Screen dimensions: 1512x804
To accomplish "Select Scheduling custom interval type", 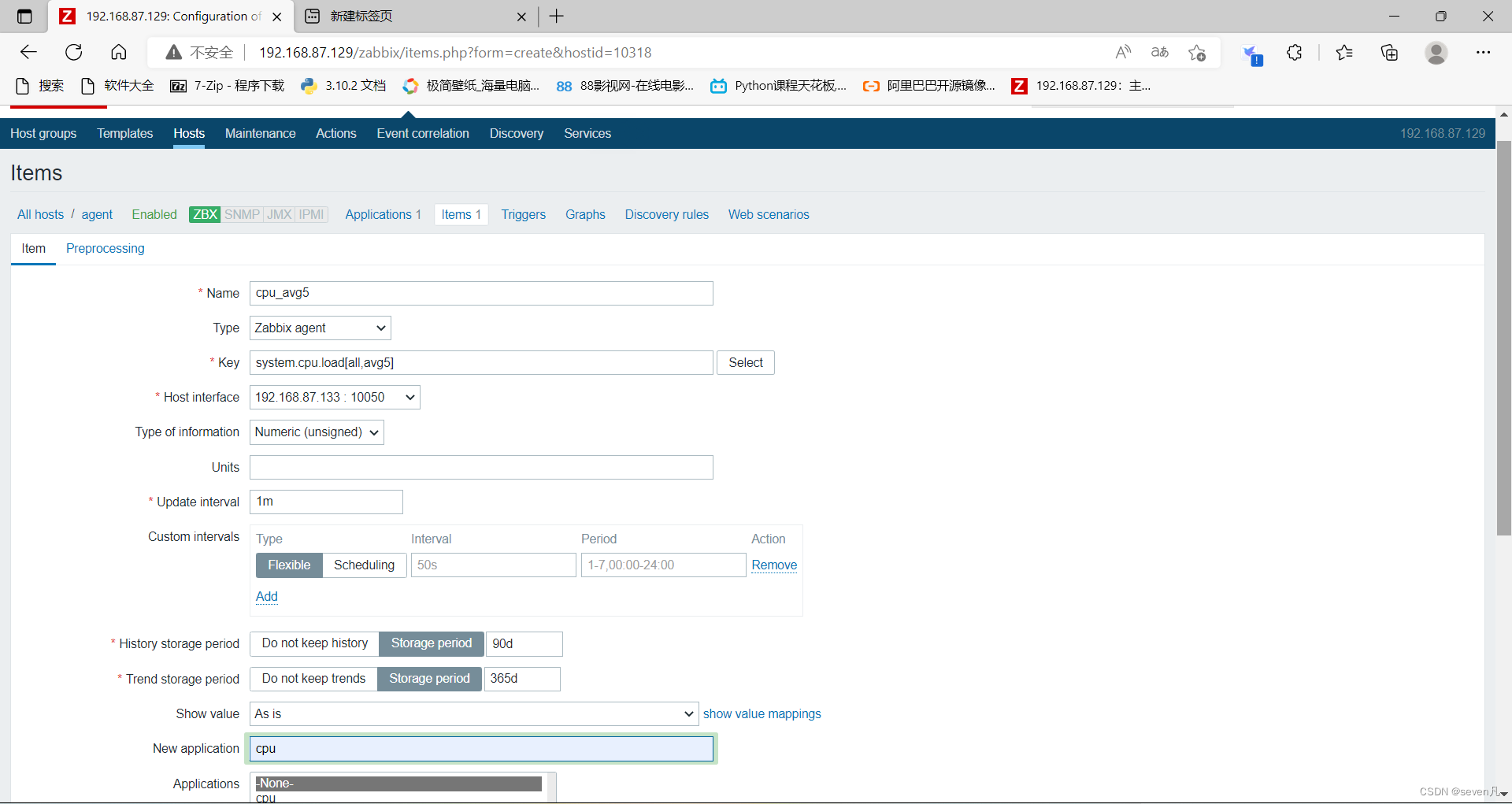I will click(x=364, y=565).
